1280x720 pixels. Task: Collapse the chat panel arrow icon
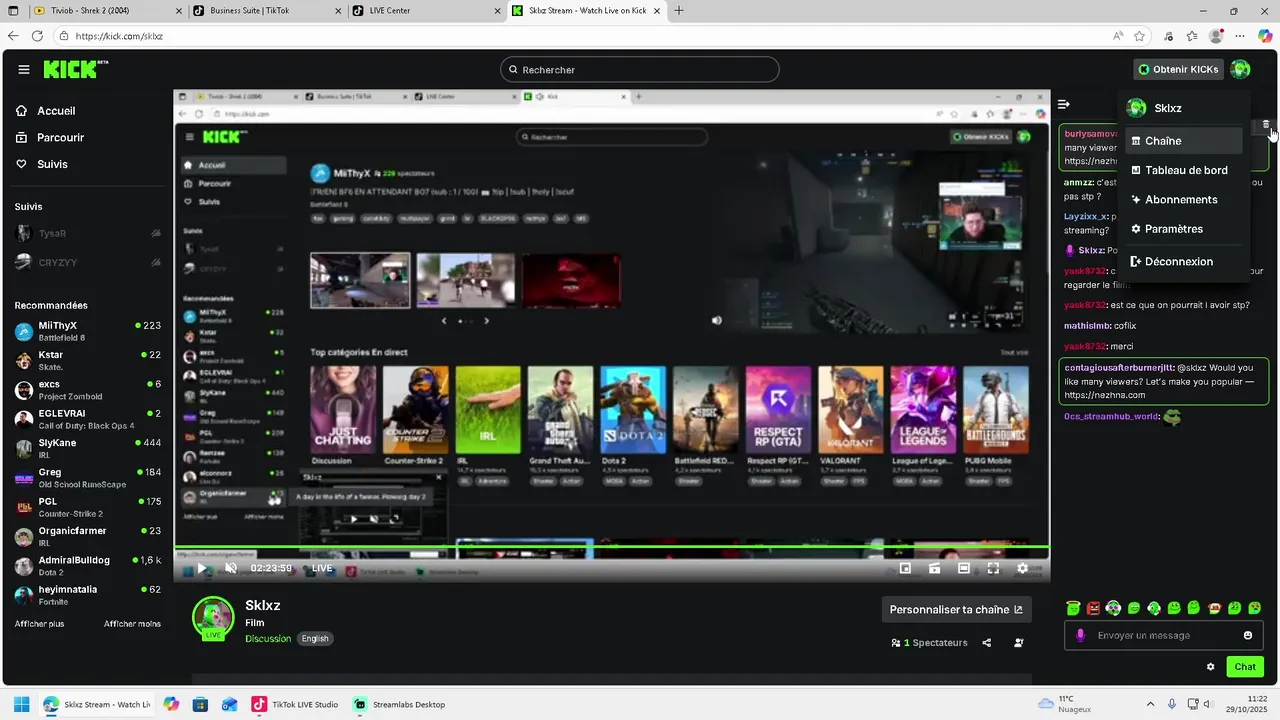(x=1064, y=104)
